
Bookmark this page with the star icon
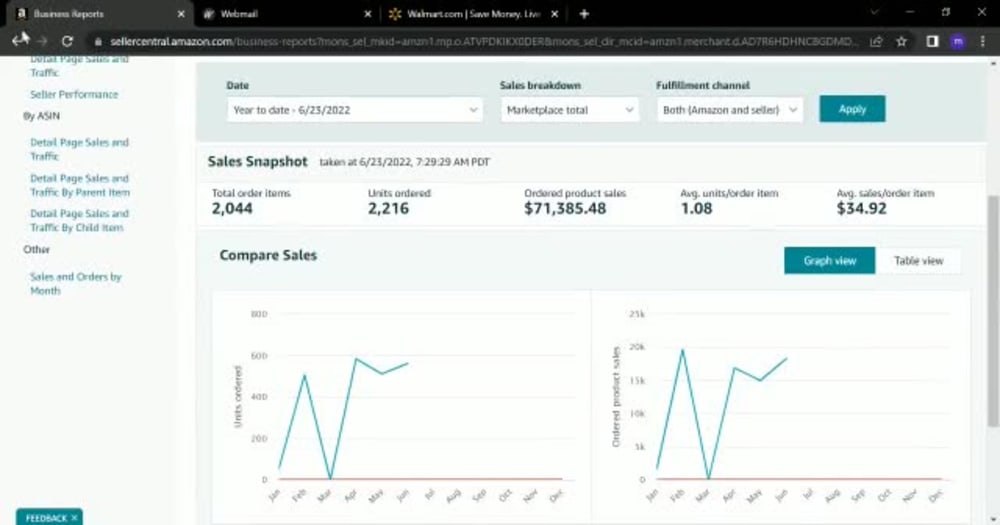coord(901,41)
